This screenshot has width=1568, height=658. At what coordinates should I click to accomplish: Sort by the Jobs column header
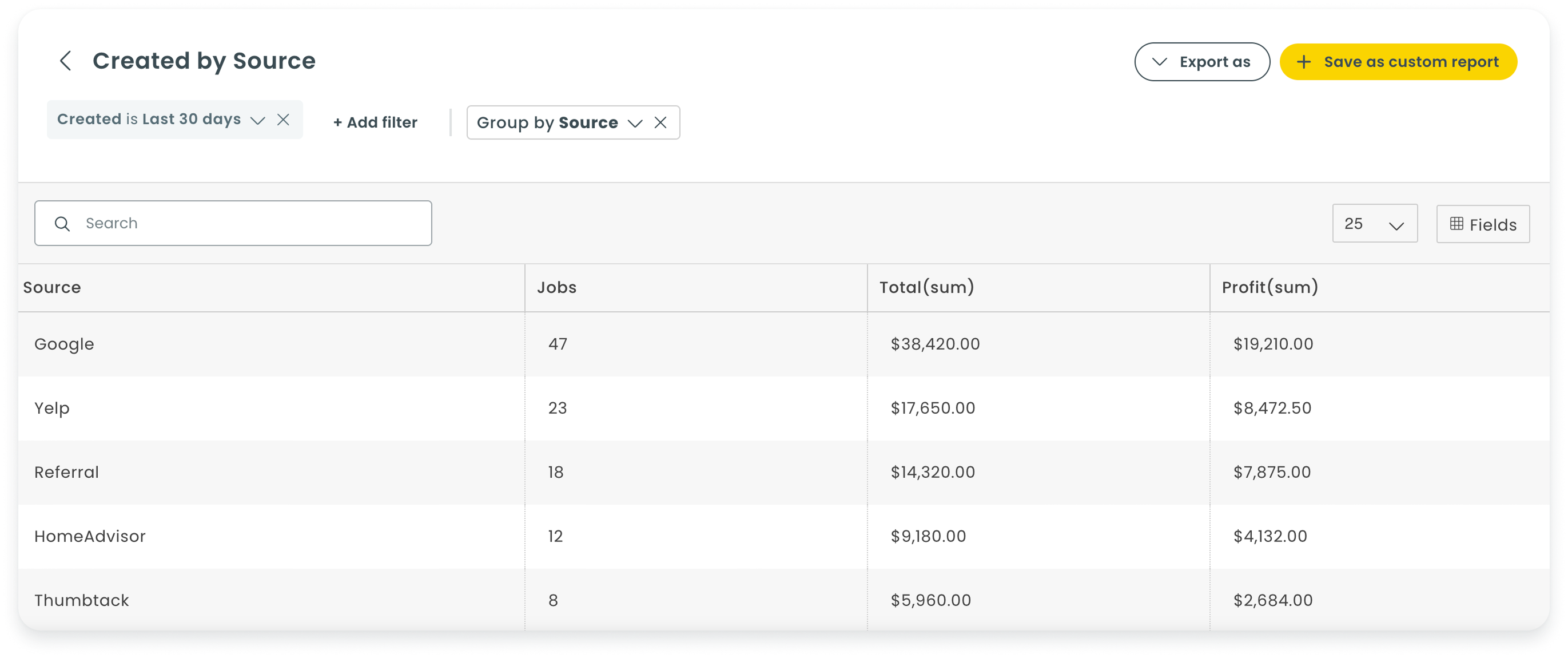pyautogui.click(x=556, y=288)
